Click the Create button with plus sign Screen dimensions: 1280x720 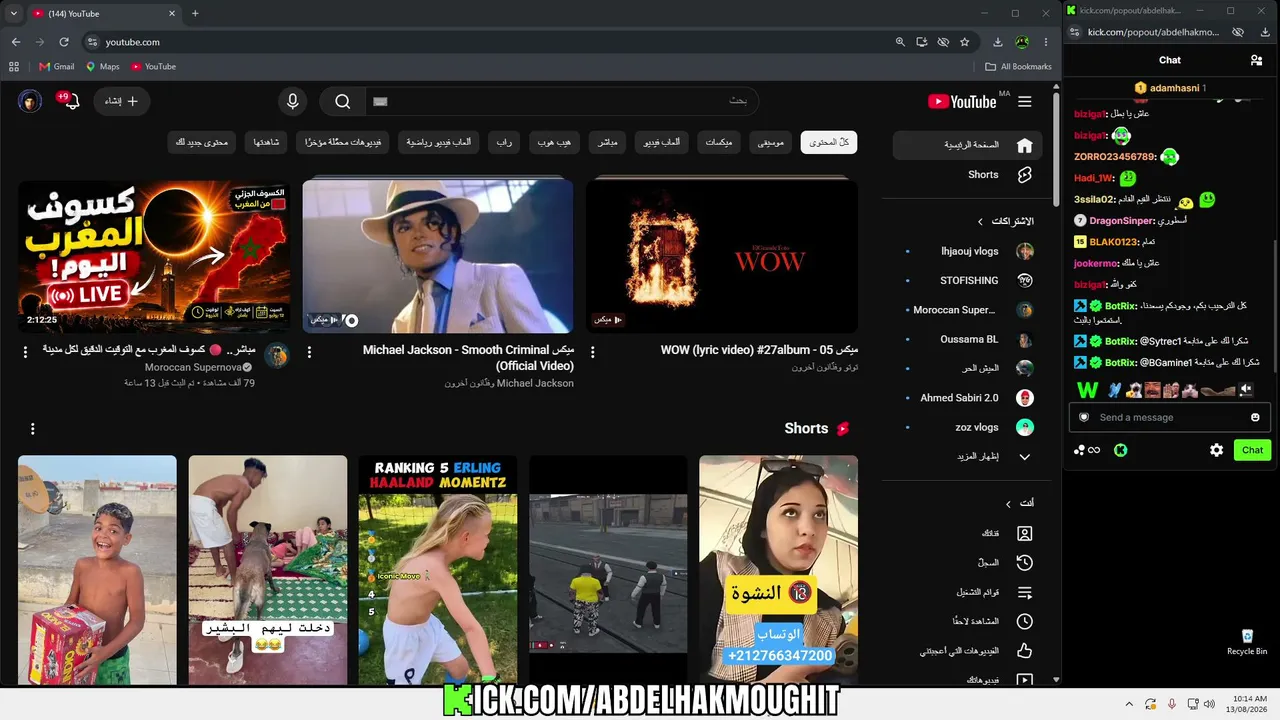pyautogui.click(x=122, y=101)
